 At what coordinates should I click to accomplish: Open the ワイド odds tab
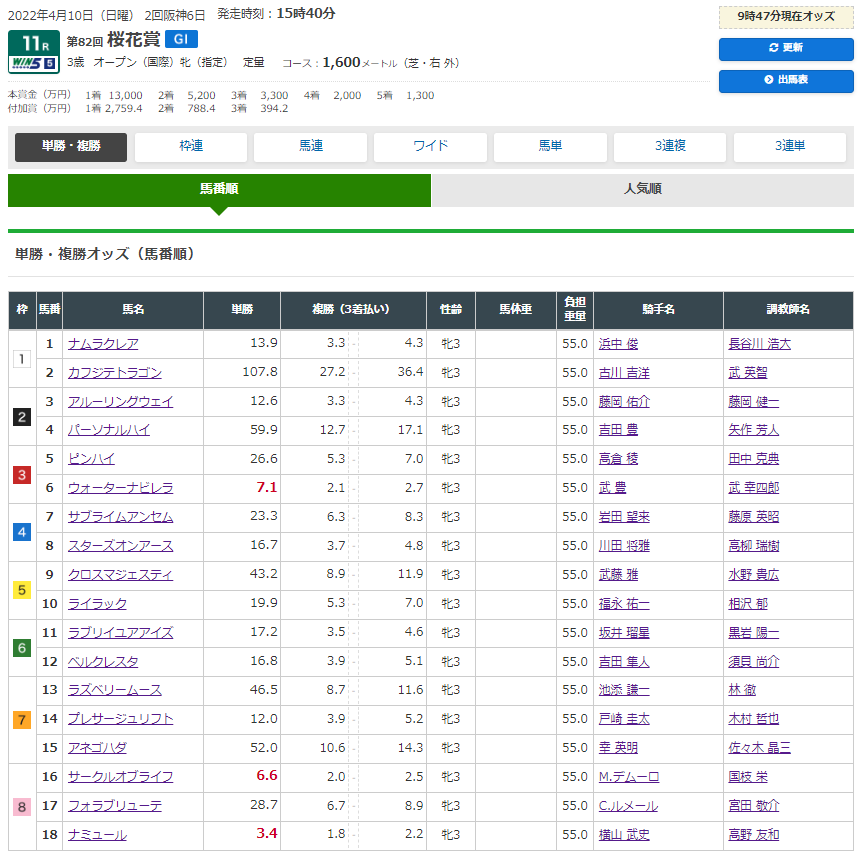430,146
